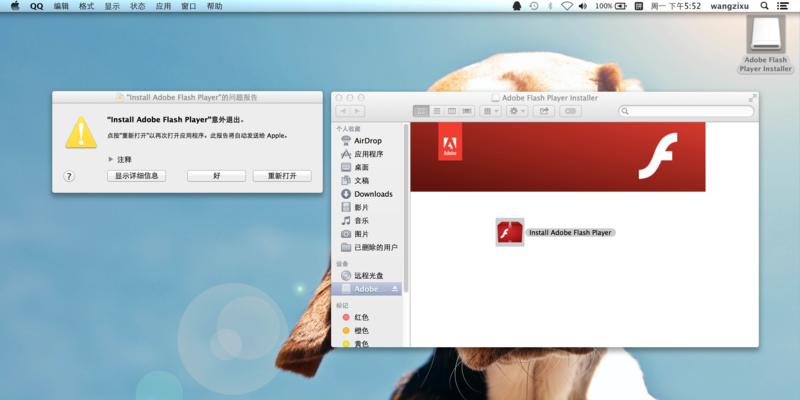Click the Finder forward arrow button
Image resolution: width=800 pixels, height=400 pixels.
pos(357,111)
